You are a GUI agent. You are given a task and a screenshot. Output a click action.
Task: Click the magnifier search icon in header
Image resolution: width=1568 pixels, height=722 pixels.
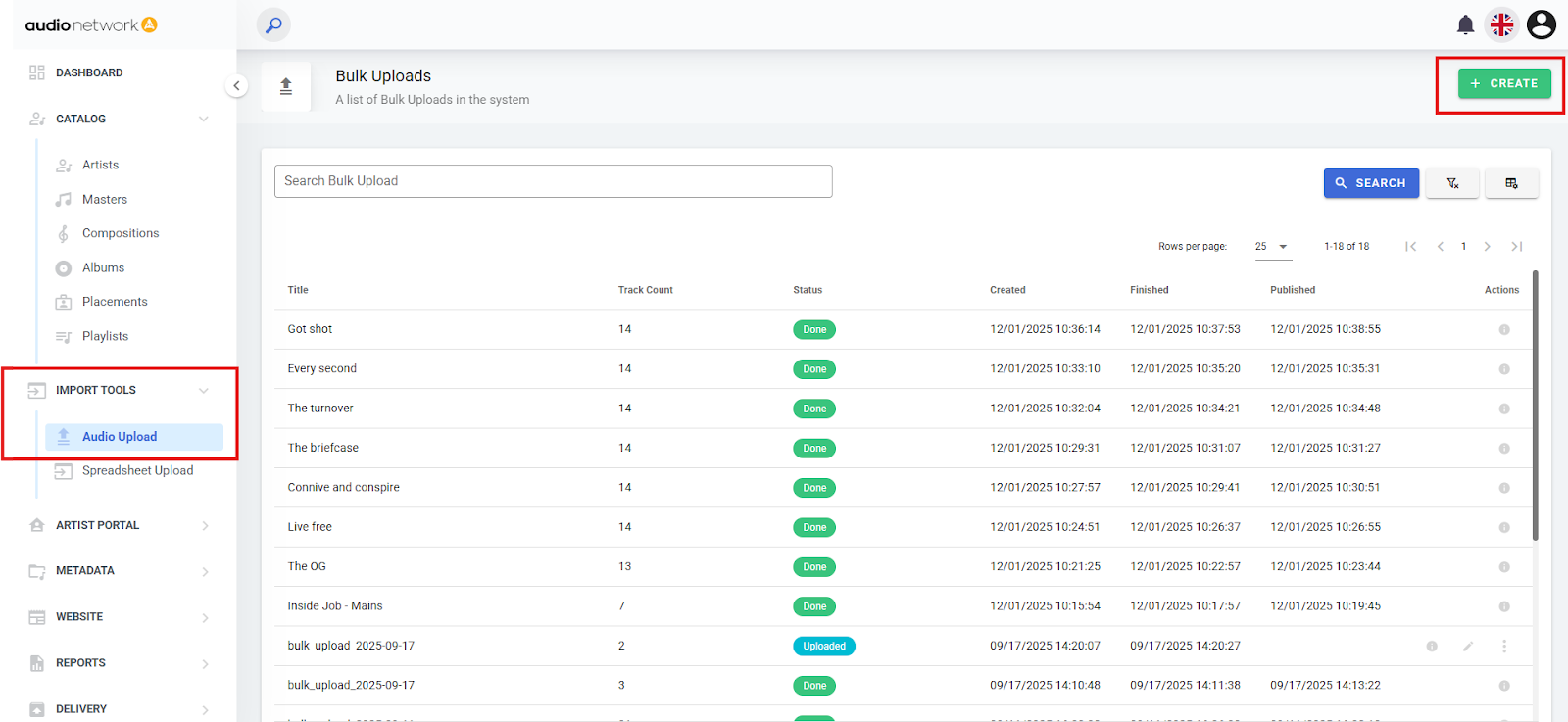pos(273,24)
